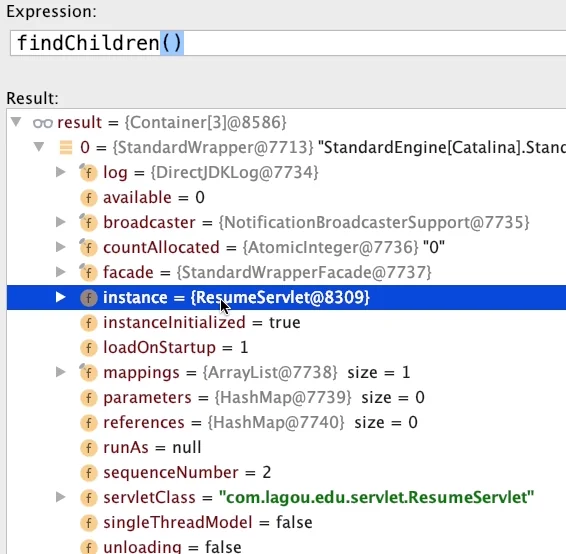Select the singleThreadModel = false row
Image resolution: width=566 pixels, height=554 pixels.
tap(286, 522)
